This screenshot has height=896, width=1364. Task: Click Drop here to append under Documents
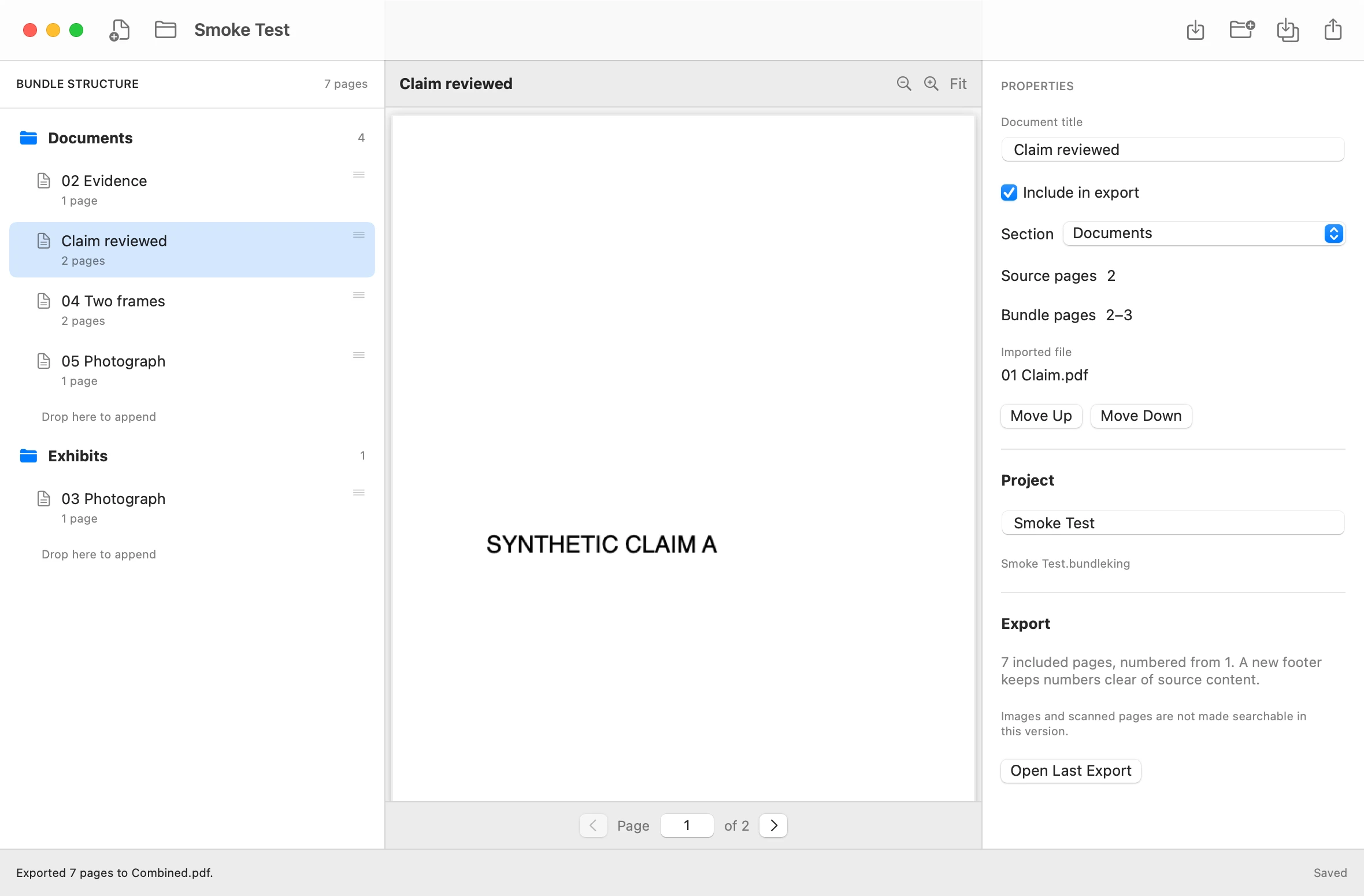click(99, 417)
